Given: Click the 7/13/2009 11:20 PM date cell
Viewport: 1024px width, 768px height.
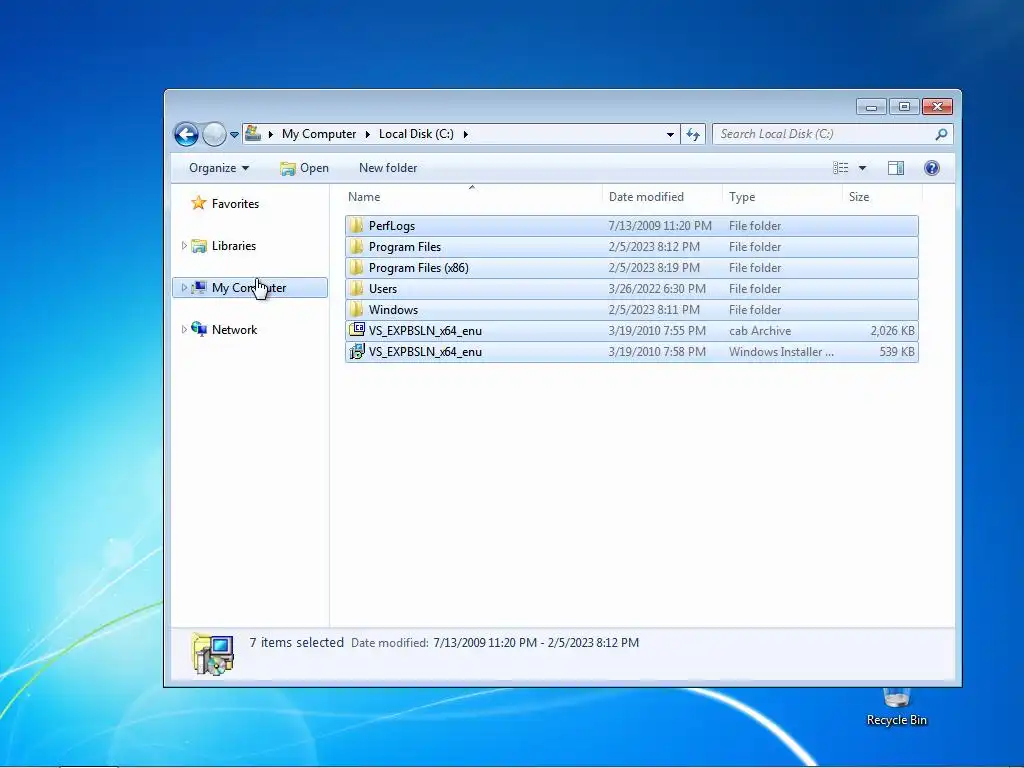Looking at the screenshot, I should point(660,226).
